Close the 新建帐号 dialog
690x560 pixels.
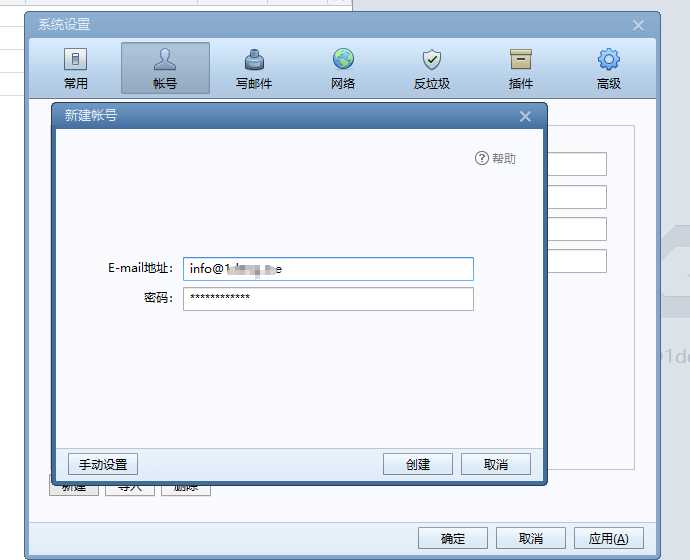(525, 117)
